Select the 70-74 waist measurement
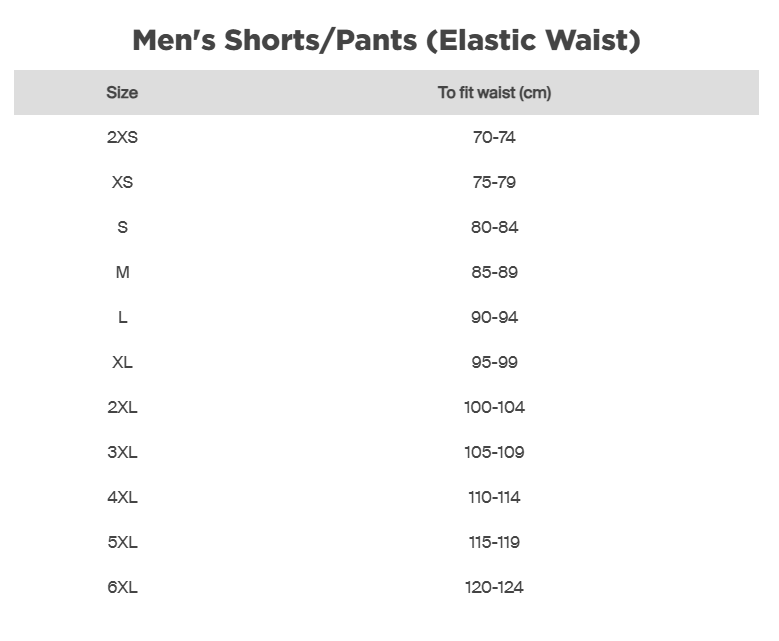The image size is (779, 641). coord(494,137)
